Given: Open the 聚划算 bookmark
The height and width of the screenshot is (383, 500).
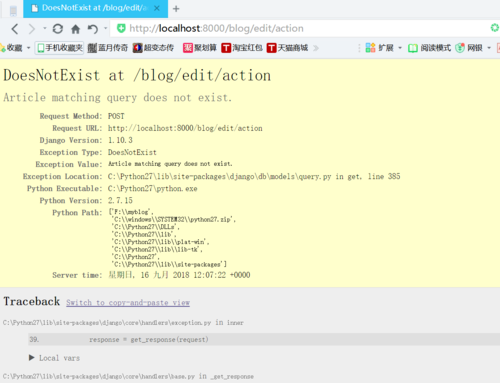Looking at the screenshot, I should (x=200, y=48).
